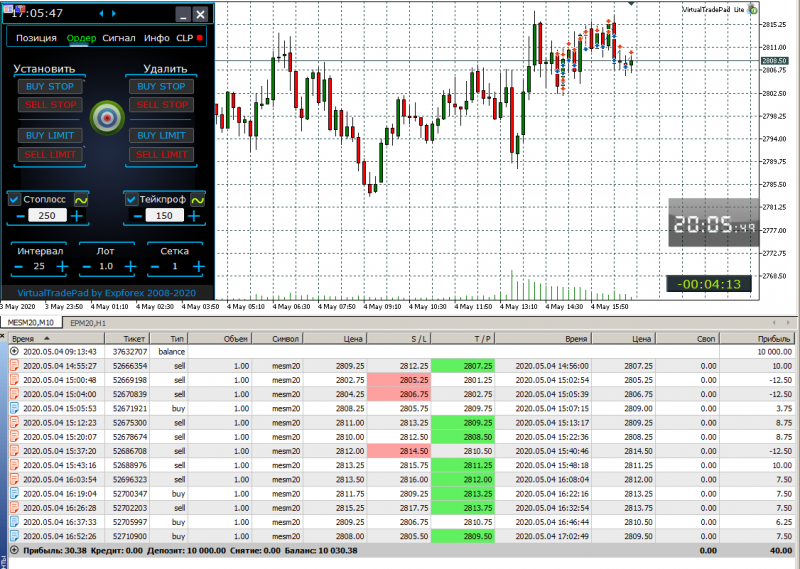Click red S/L cell 2814.50
This screenshot has height=569, width=800.
pyautogui.click(x=399, y=451)
